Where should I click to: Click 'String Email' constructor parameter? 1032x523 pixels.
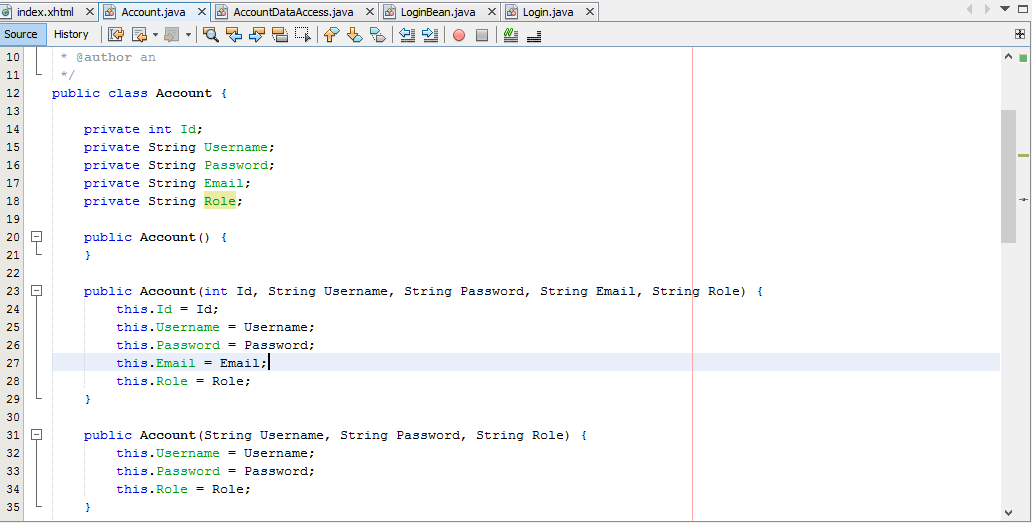pos(588,291)
